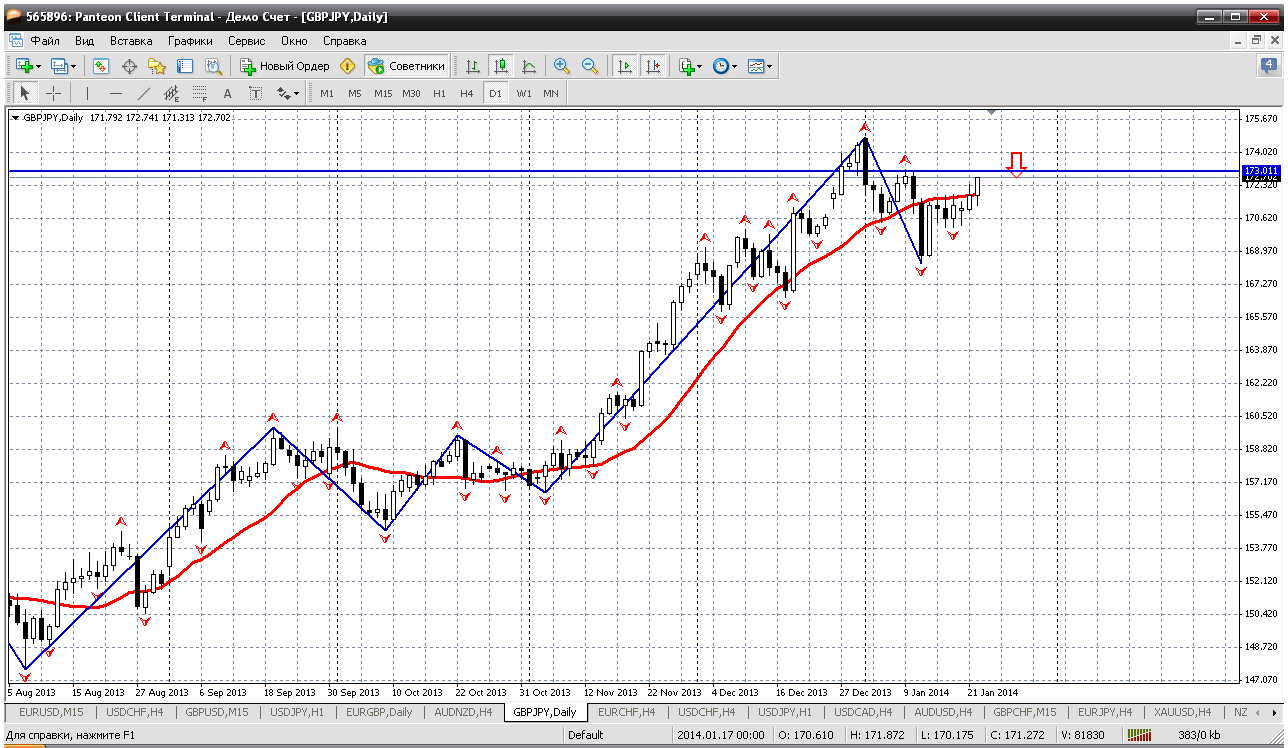Switch to M1 timeframe

coord(327,93)
